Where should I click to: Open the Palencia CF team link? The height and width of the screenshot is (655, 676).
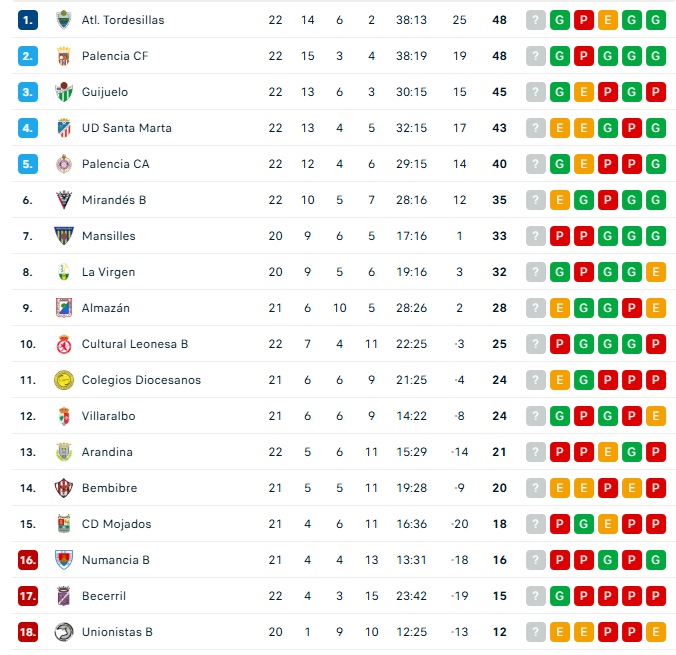[115, 56]
